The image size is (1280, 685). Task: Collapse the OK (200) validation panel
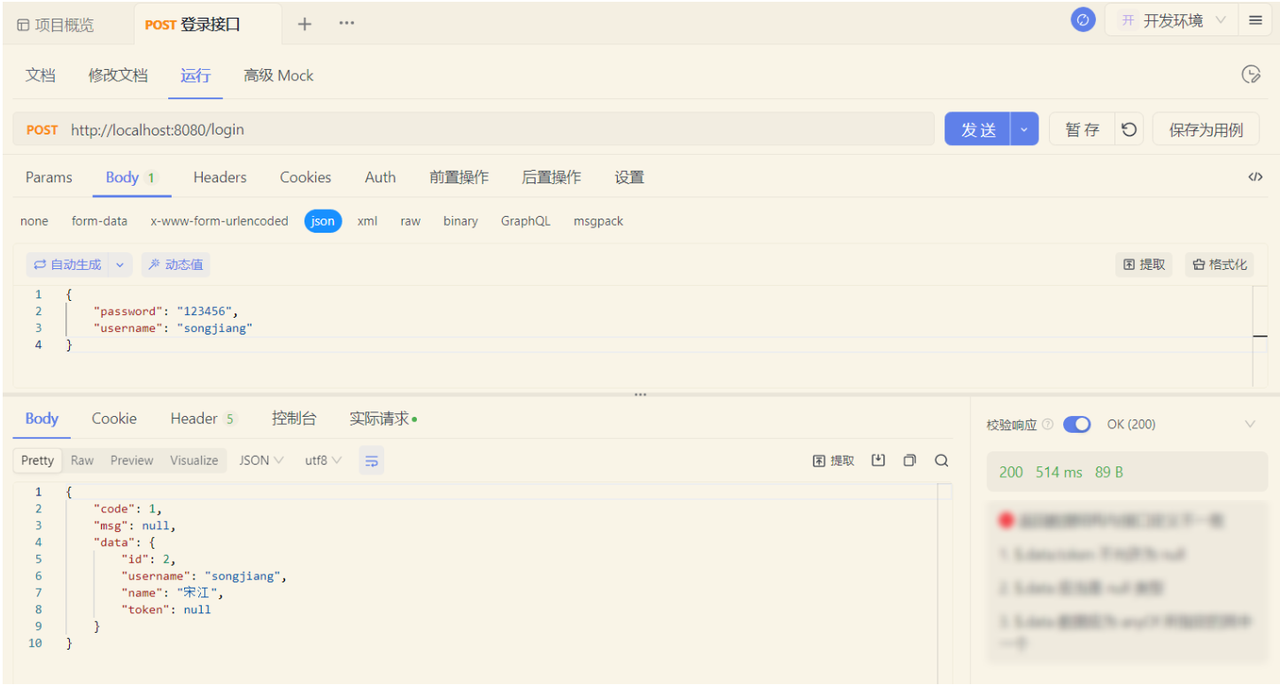pos(1250,424)
